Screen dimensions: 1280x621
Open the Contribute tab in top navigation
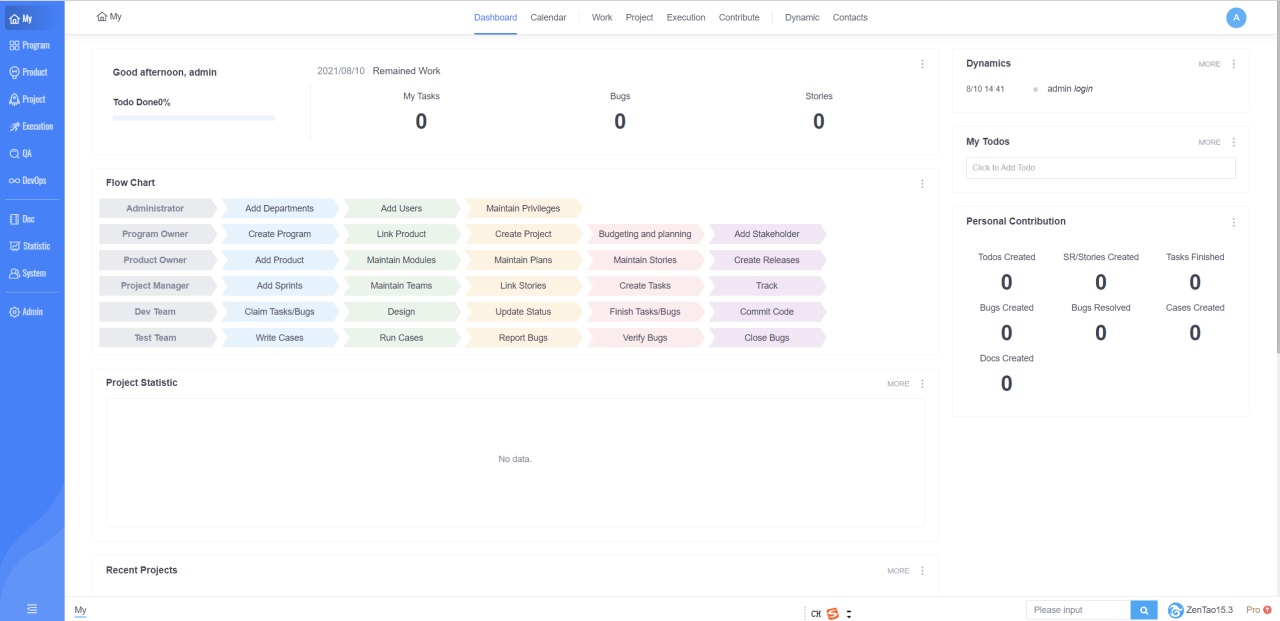738,18
